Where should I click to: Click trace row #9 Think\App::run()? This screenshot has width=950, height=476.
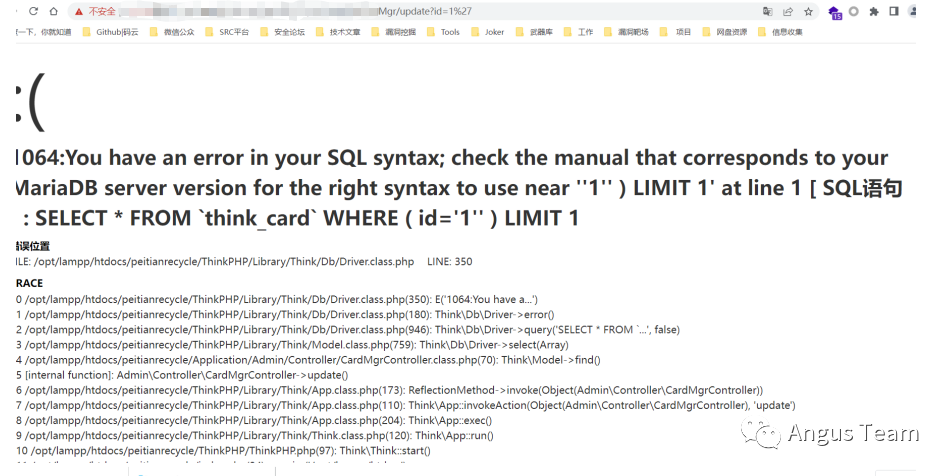(254, 436)
